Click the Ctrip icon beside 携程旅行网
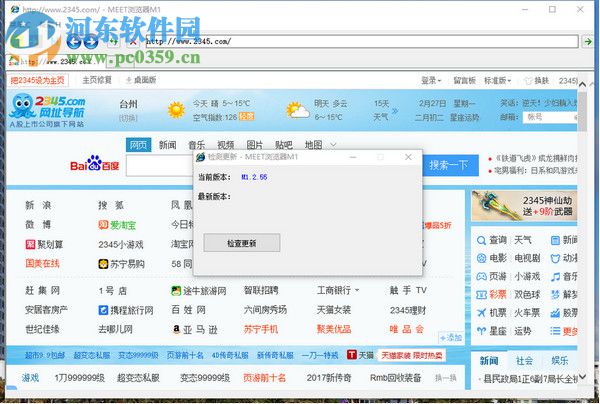This screenshot has width=600, height=404. [103, 310]
